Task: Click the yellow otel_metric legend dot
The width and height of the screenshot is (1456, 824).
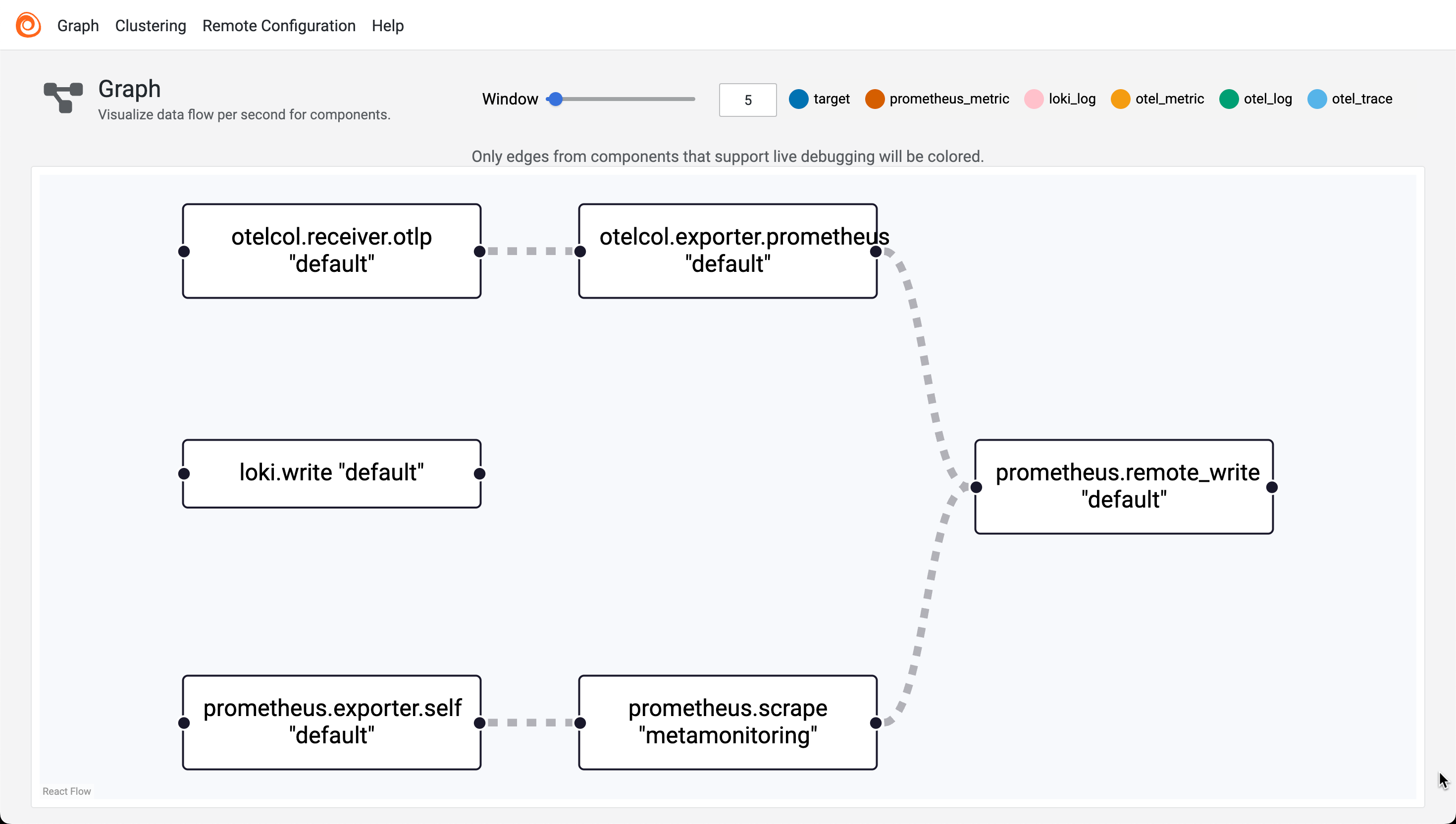Action: (x=1120, y=99)
